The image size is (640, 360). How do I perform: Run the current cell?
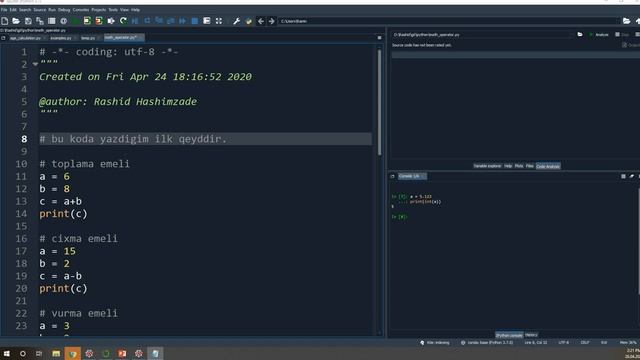click(x=87, y=21)
